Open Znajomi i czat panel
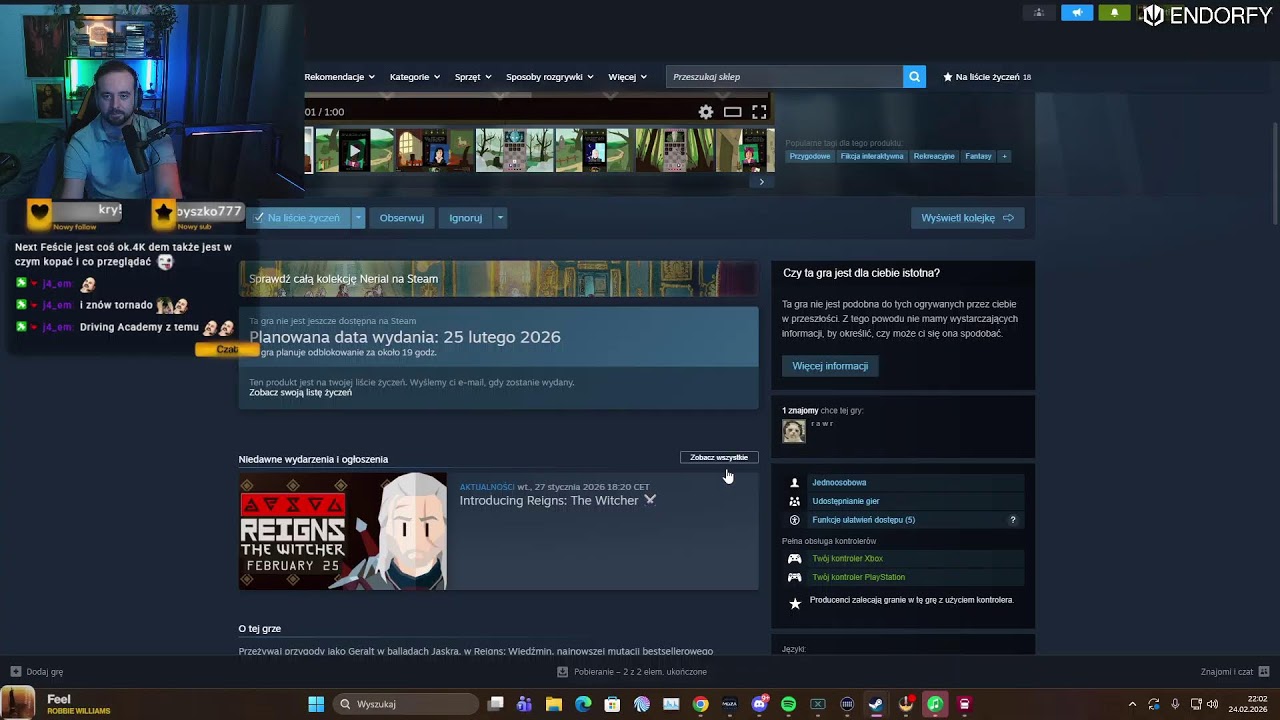Screen dimensions: 1280x720 (1235, 672)
